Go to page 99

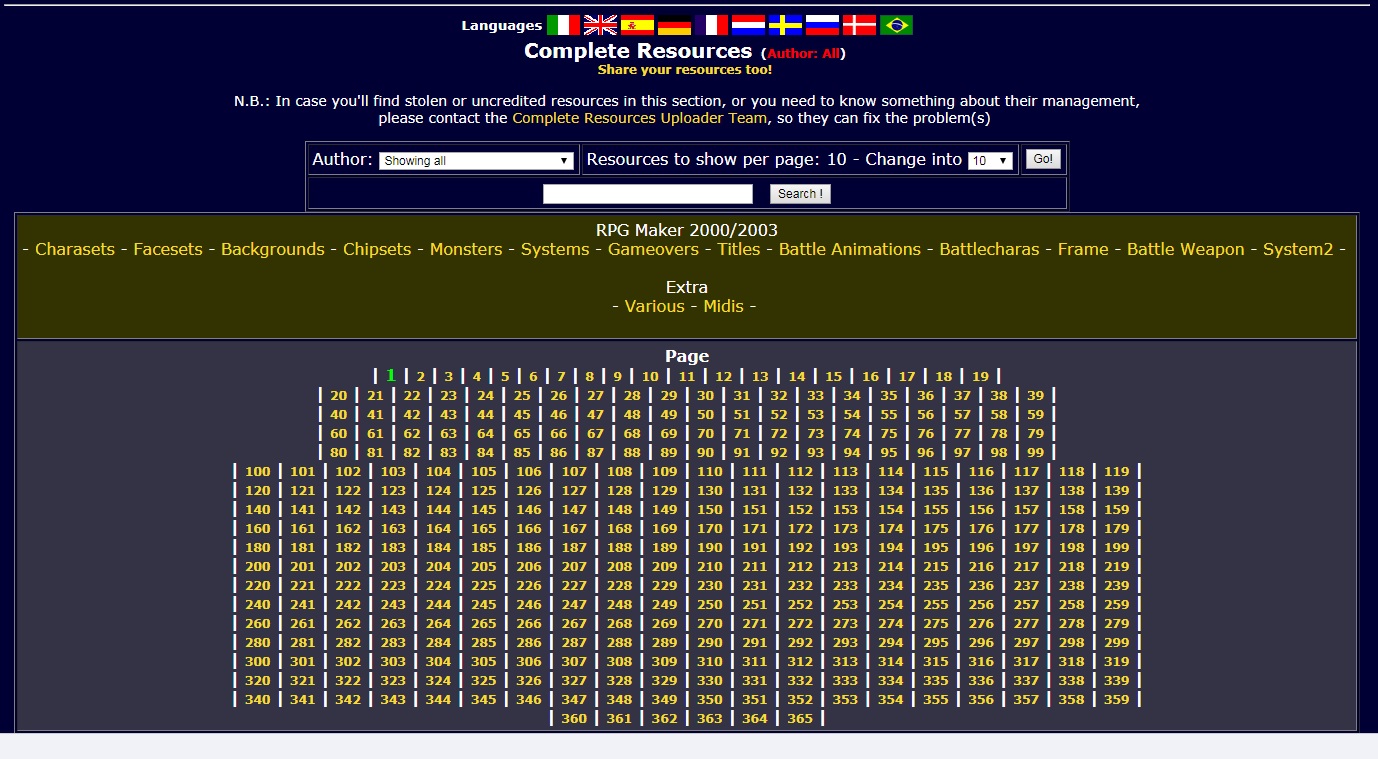click(x=1035, y=453)
